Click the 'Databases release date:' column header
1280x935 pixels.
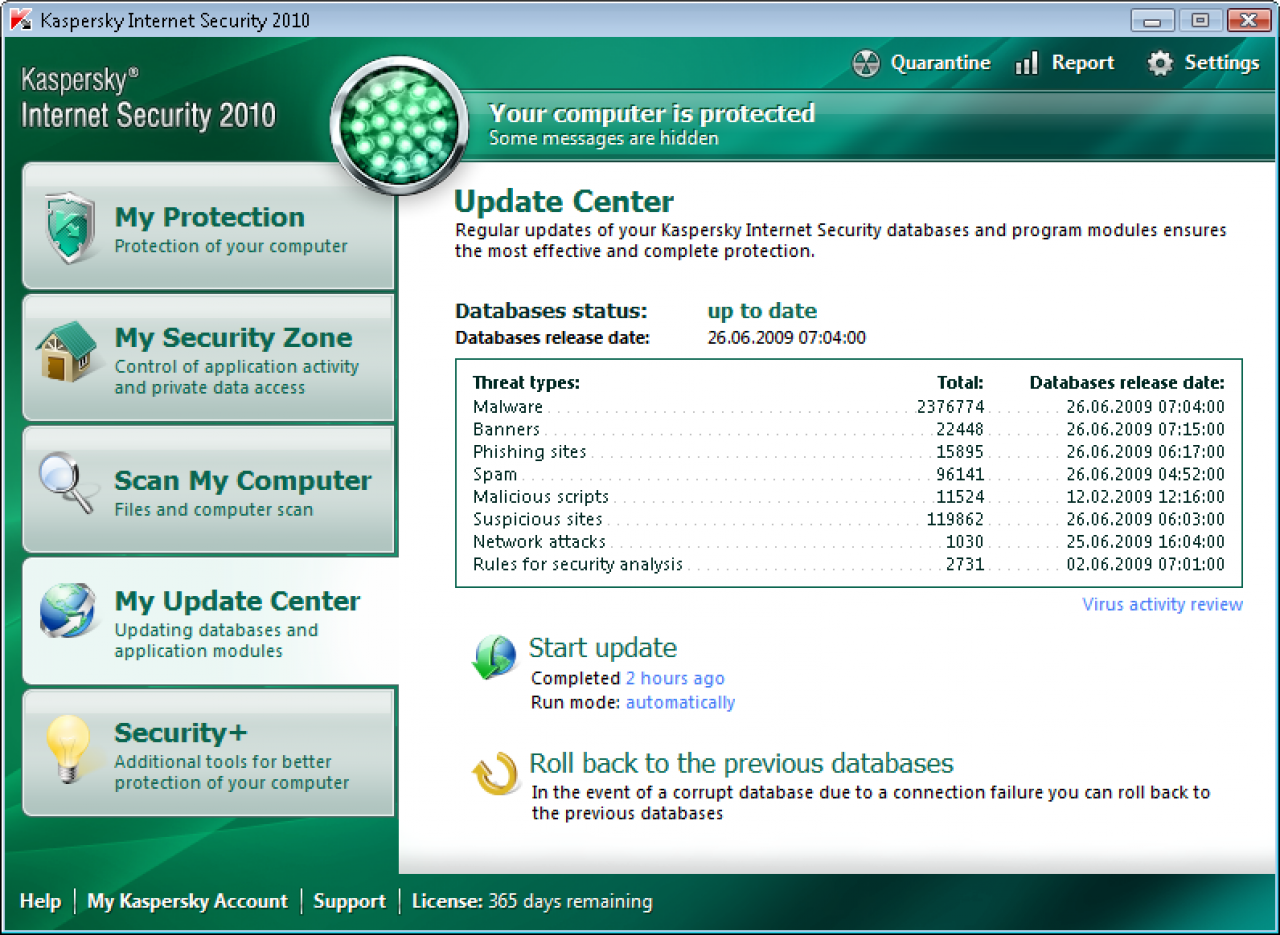(1127, 383)
